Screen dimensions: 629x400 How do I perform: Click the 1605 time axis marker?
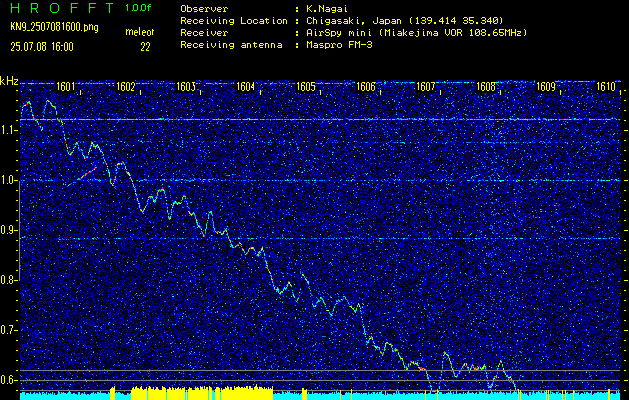pos(306,86)
